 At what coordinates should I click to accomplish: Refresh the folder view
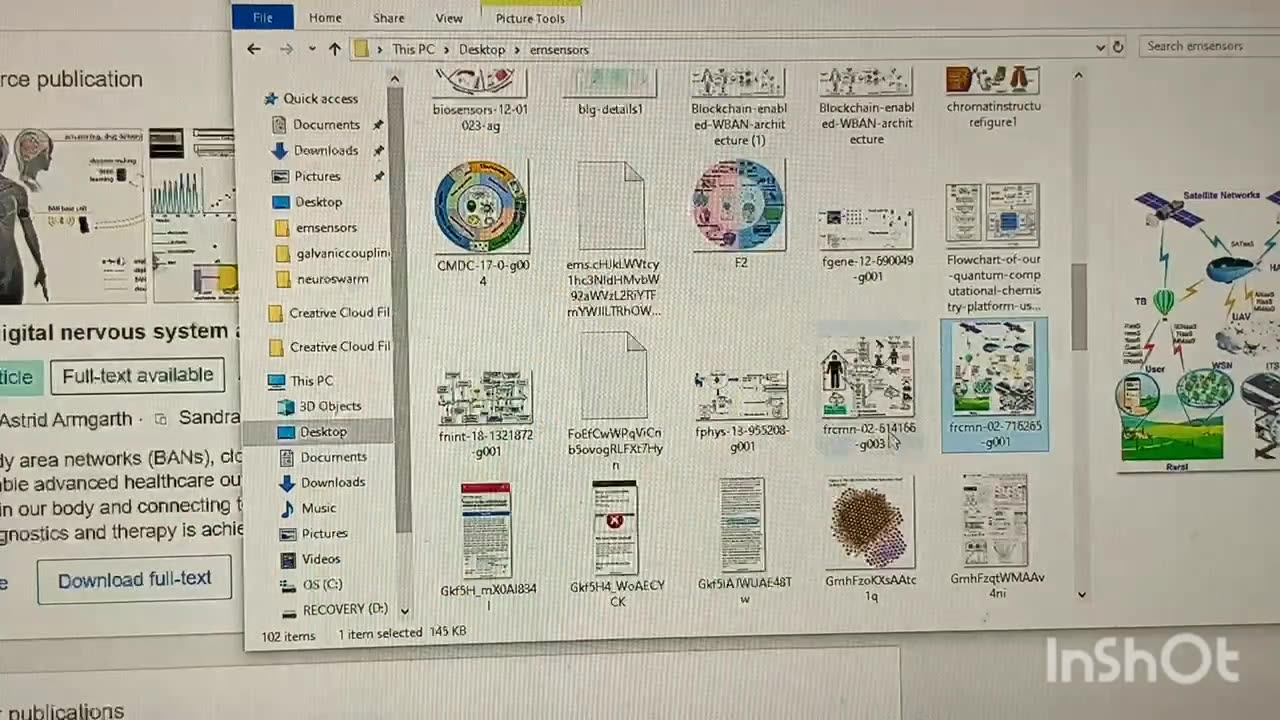coord(1118,47)
